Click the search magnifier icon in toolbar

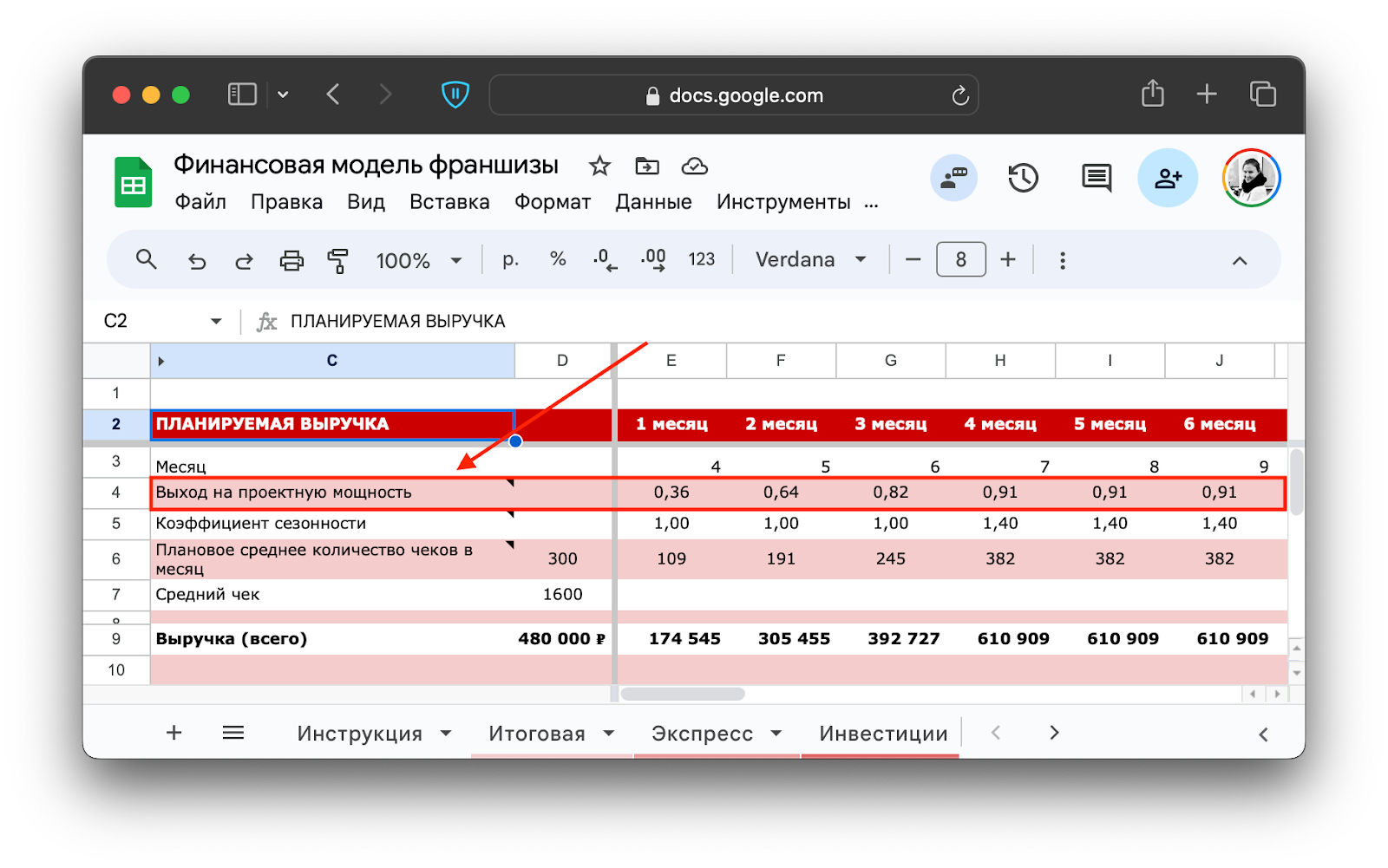pos(146,259)
